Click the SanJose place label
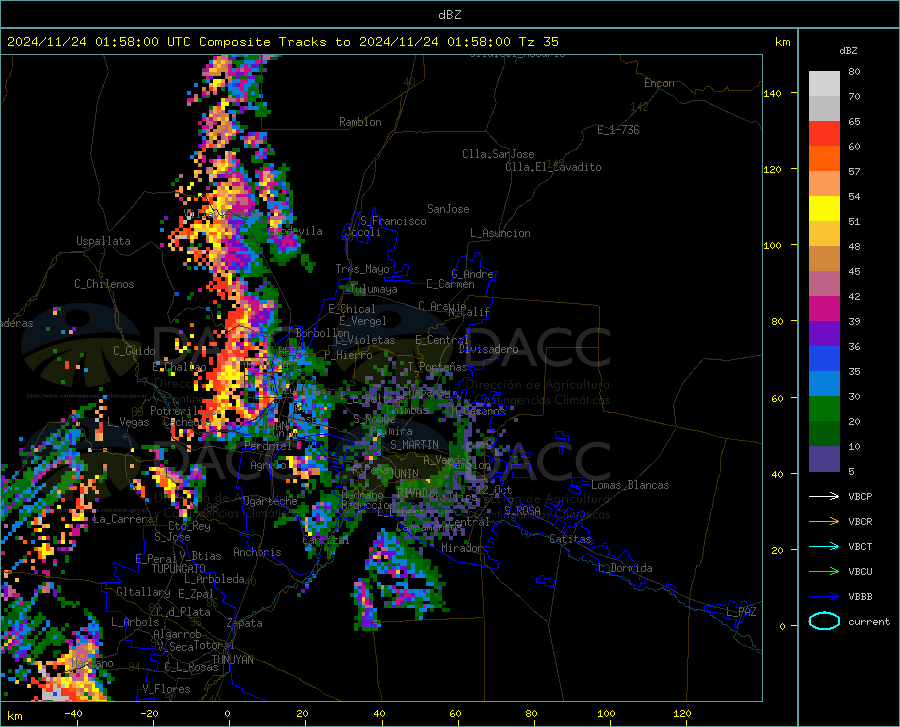This screenshot has height=727, width=900. 448,209
